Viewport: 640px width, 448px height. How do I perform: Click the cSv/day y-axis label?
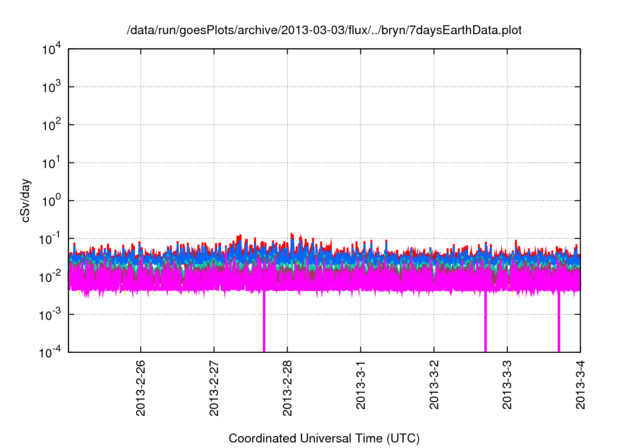coord(25,200)
